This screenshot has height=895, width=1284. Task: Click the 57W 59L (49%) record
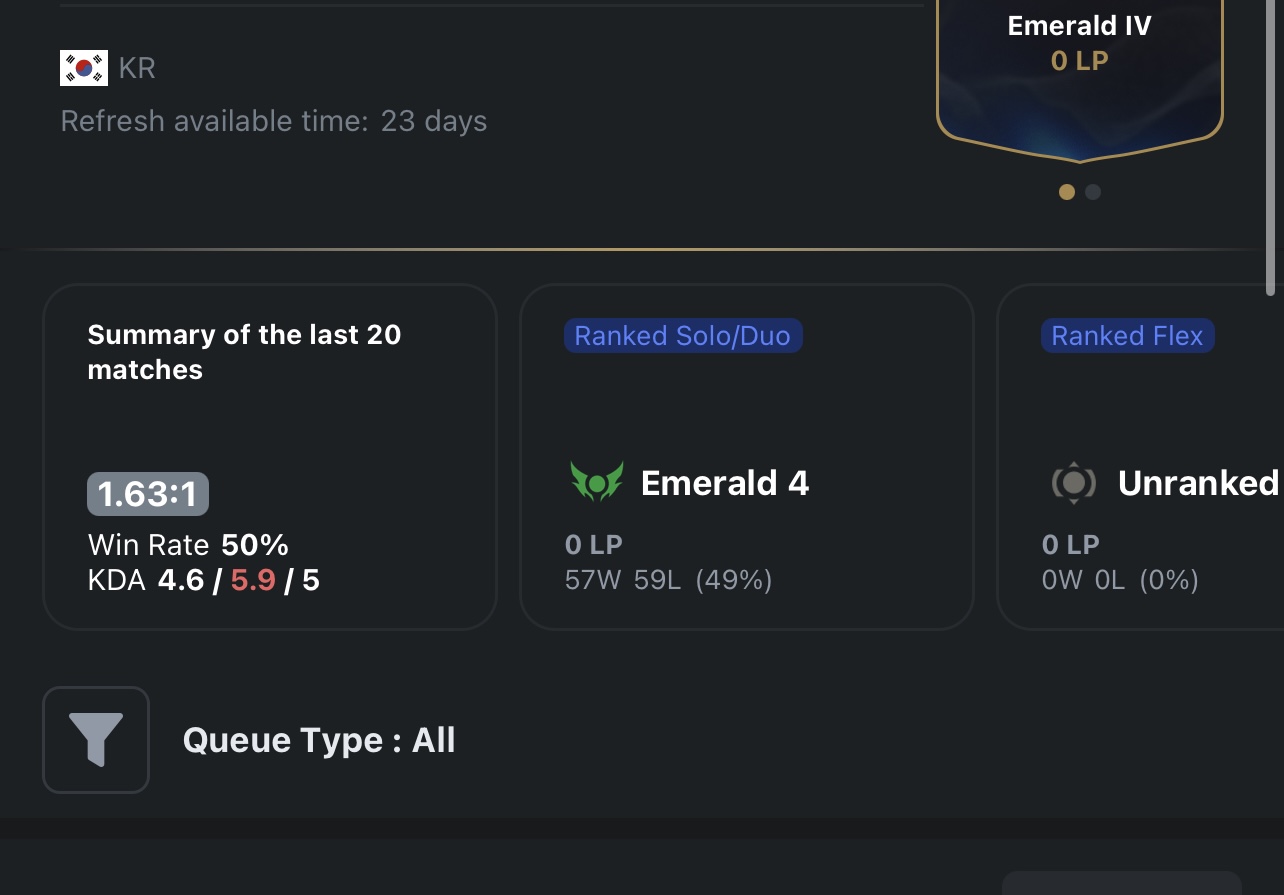pyautogui.click(x=668, y=580)
